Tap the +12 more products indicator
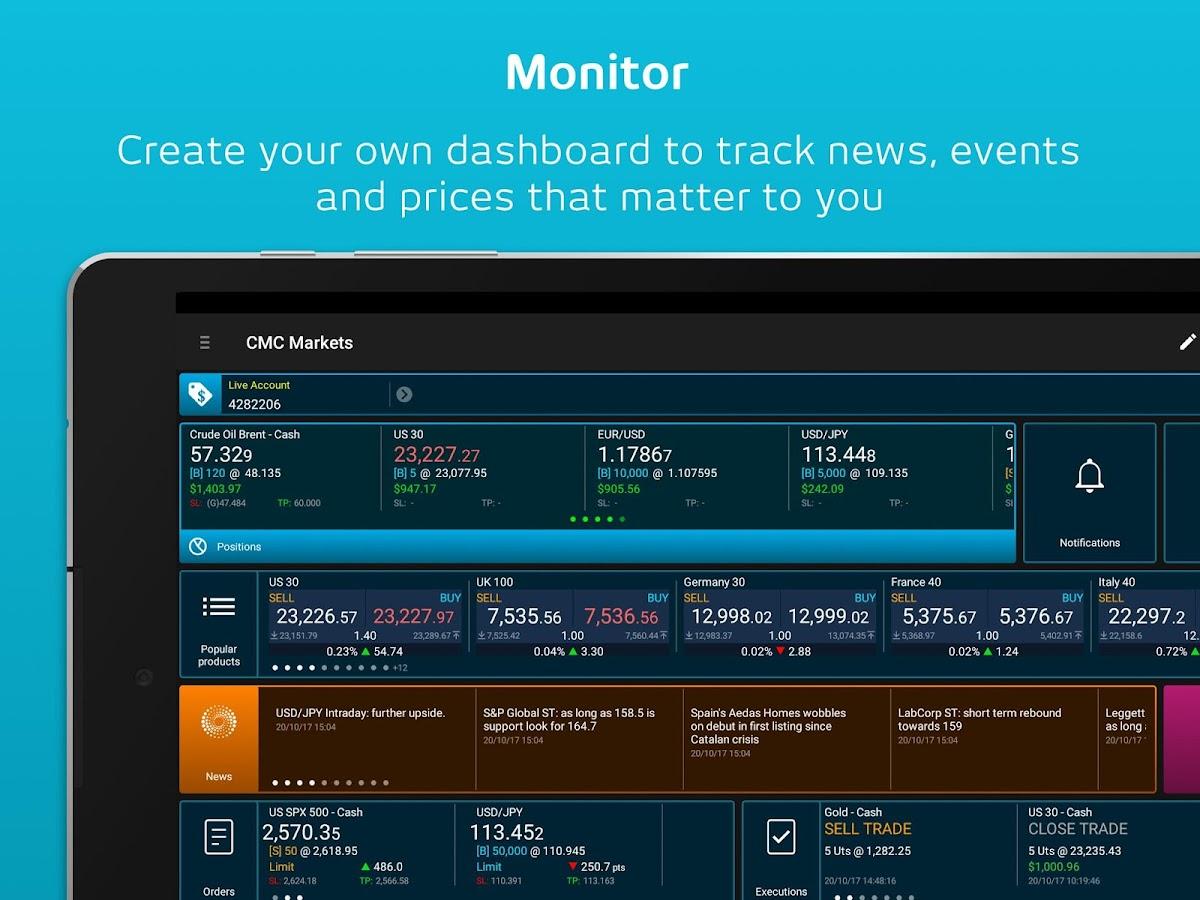The width and height of the screenshot is (1200, 900). pos(399,667)
